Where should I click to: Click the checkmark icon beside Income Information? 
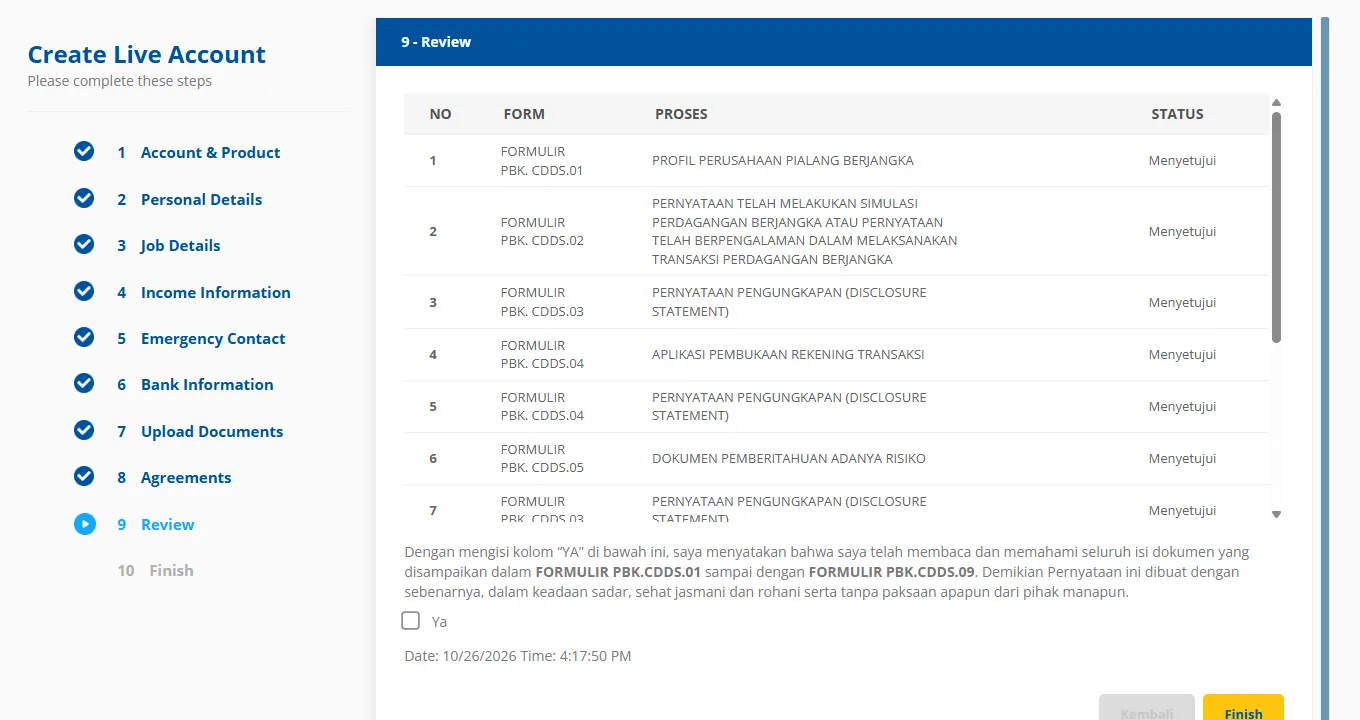(x=84, y=291)
